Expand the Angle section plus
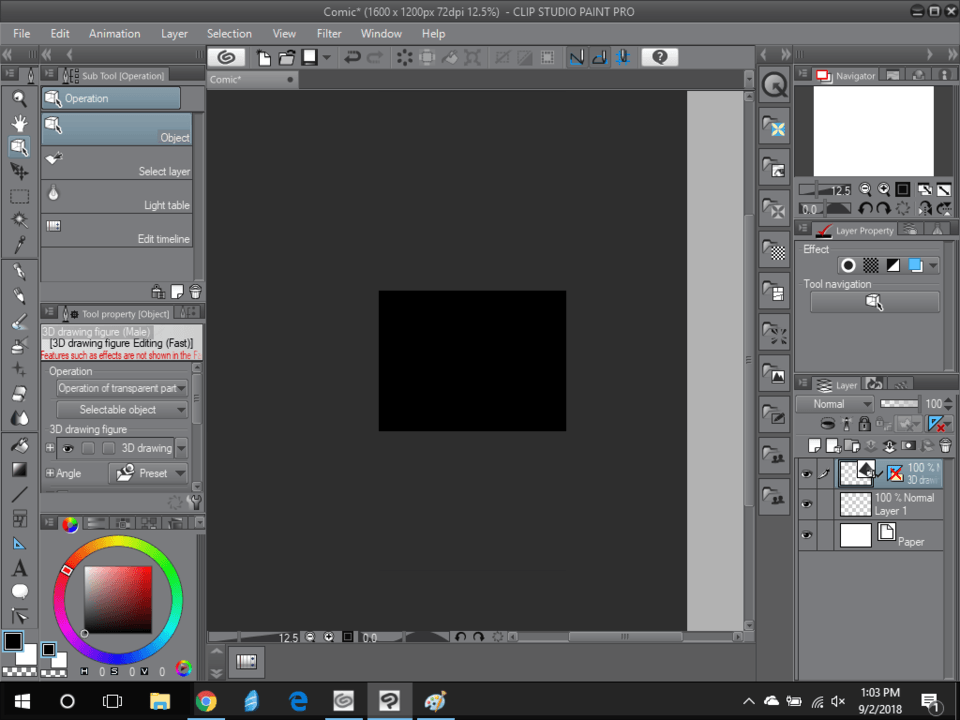The width and height of the screenshot is (960, 720). [50, 473]
